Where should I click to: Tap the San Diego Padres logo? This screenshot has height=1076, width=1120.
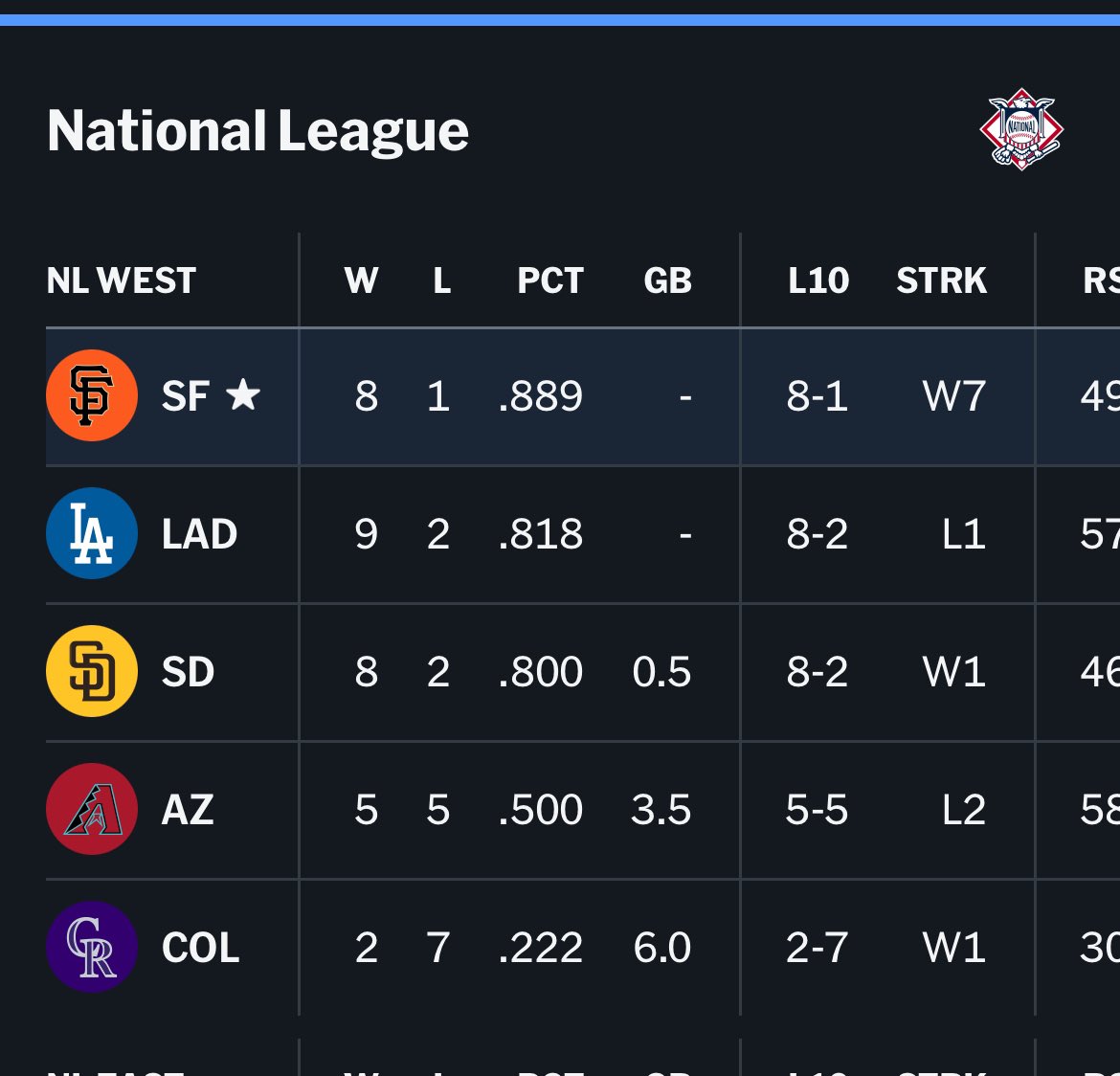pyautogui.click(x=92, y=671)
